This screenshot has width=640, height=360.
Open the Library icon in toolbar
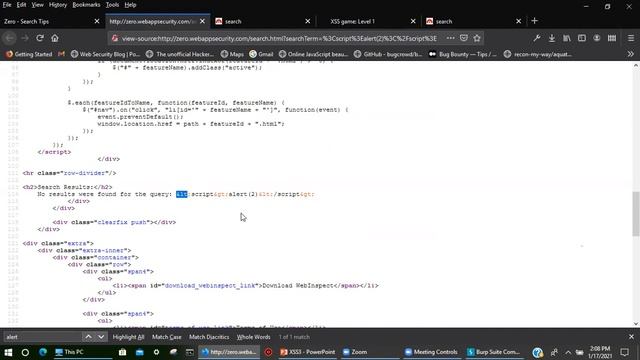click(x=567, y=38)
